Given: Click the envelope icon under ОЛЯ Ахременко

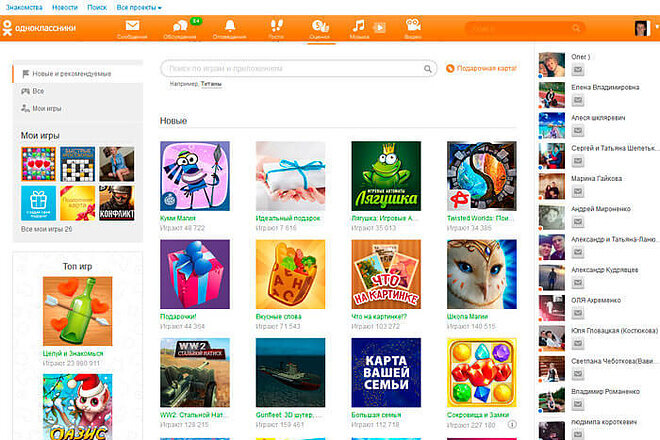Looking at the screenshot, I should 578,313.
